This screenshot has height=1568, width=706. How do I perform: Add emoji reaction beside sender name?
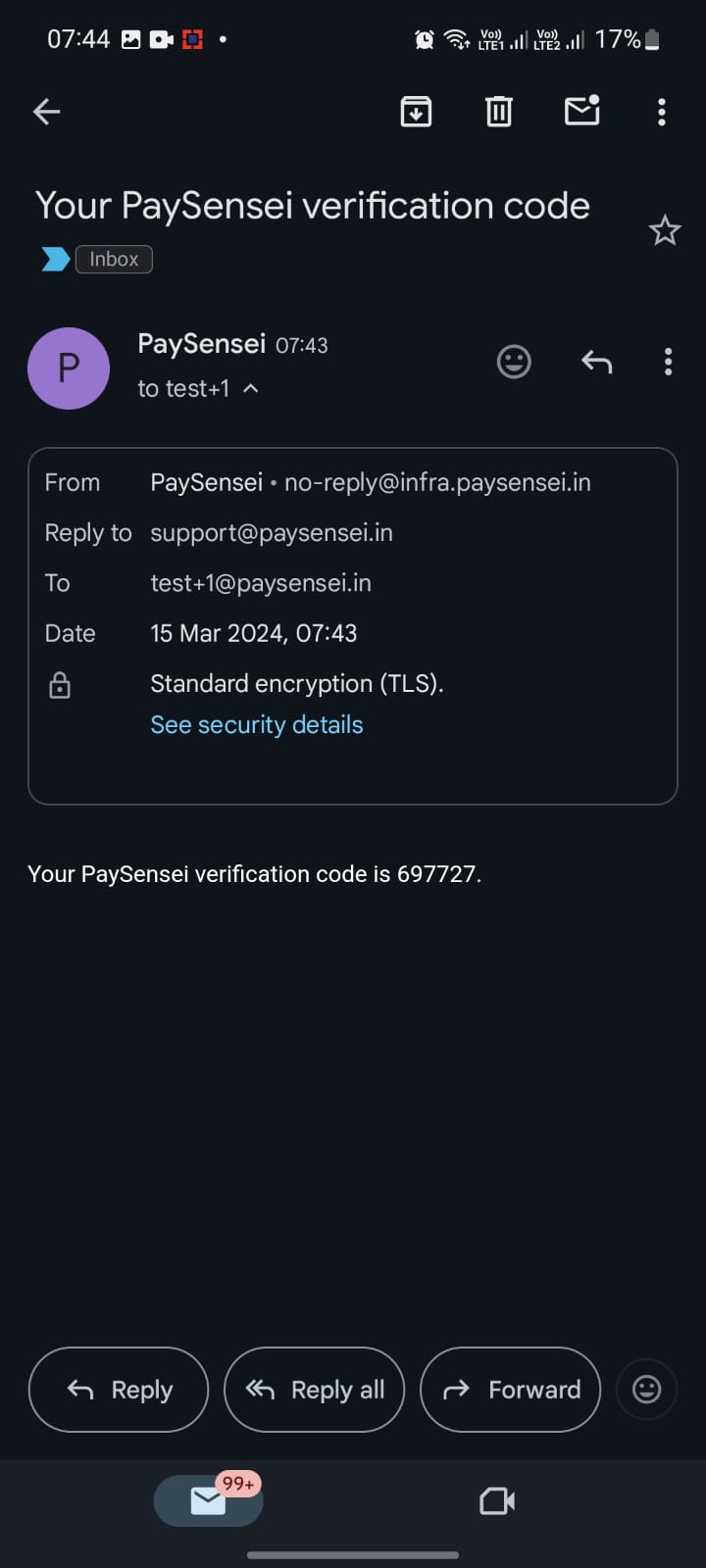click(514, 363)
